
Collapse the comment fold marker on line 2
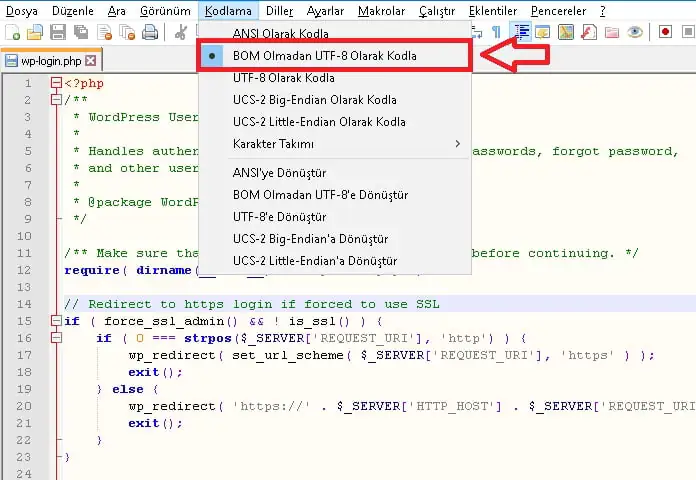coord(56,100)
